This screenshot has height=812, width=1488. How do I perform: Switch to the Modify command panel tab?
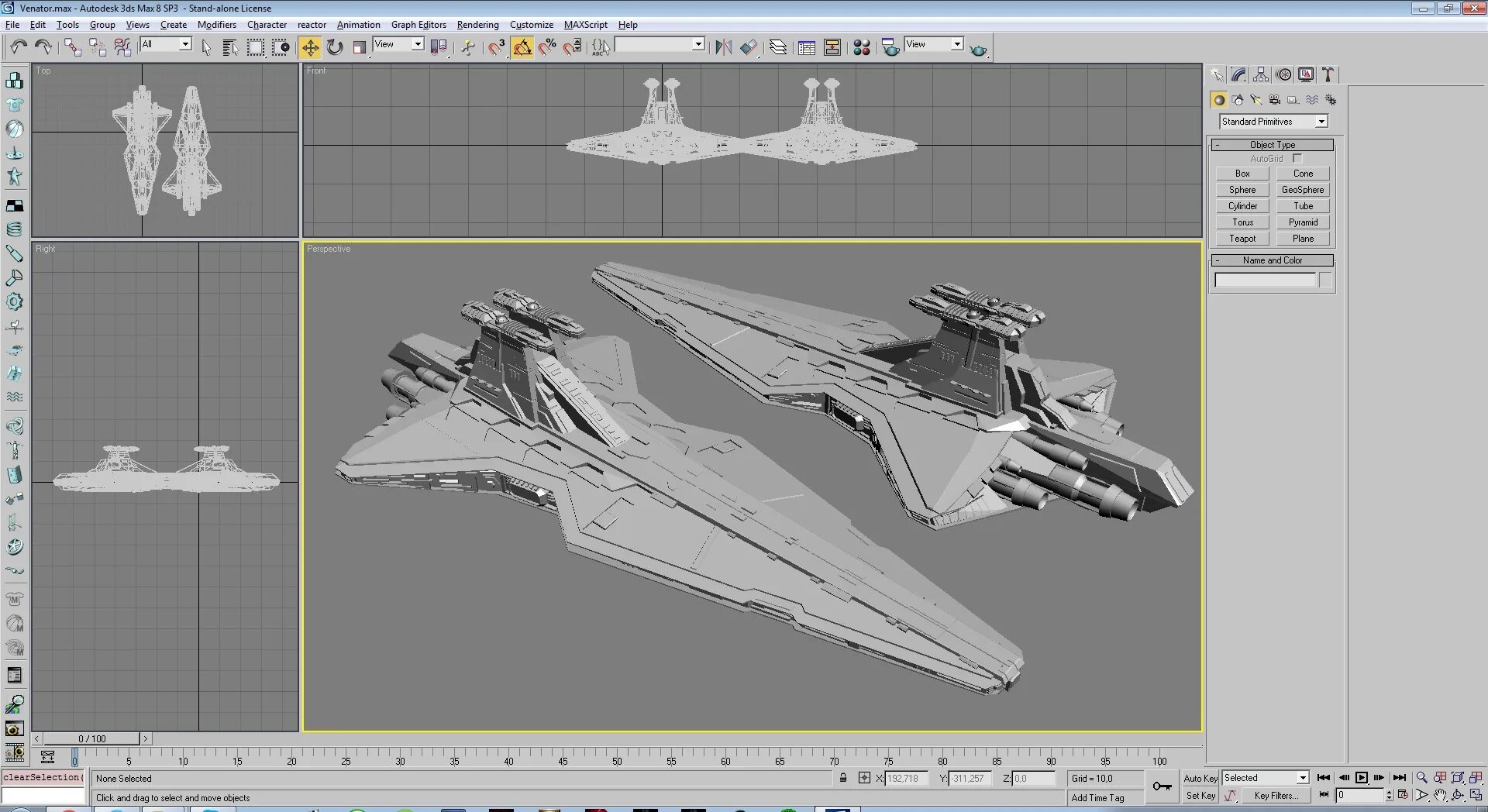coord(1238,74)
